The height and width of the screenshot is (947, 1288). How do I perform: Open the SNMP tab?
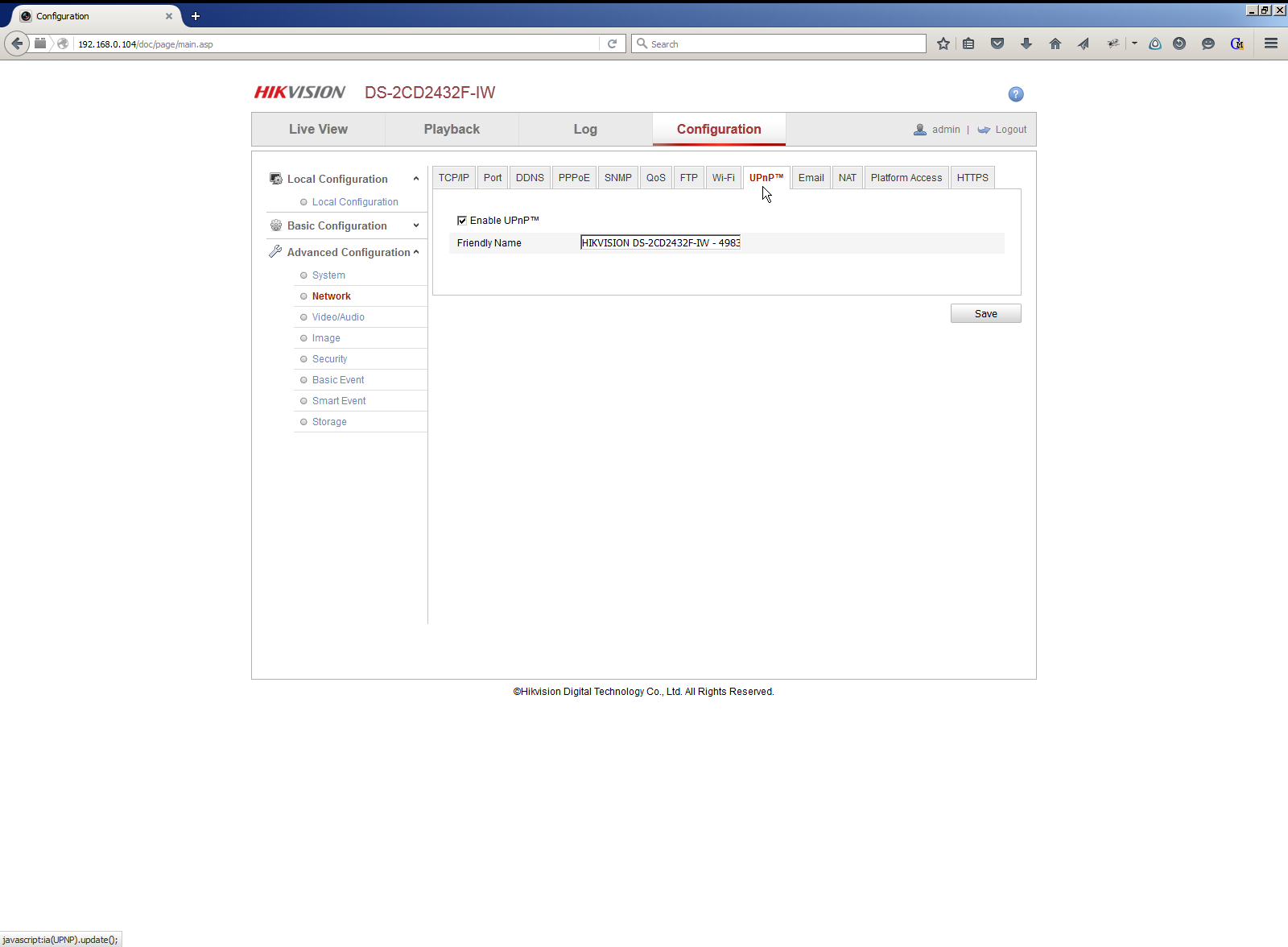tap(618, 178)
